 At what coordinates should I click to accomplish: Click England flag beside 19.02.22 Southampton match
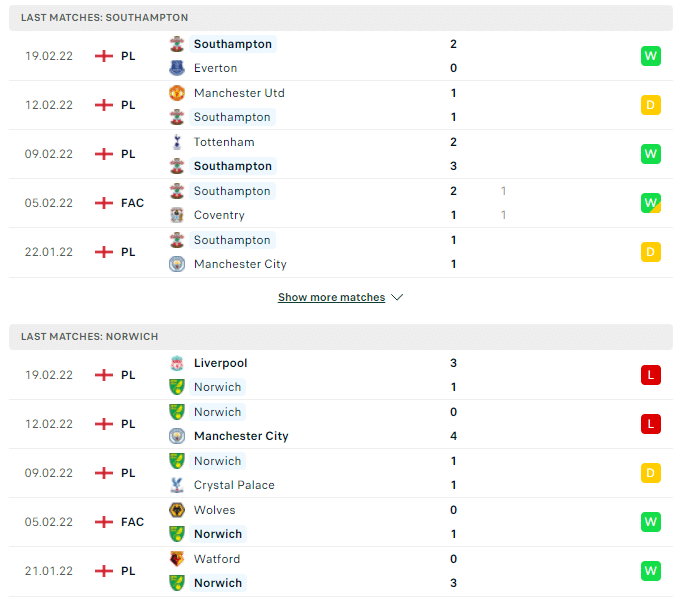[x=104, y=56]
